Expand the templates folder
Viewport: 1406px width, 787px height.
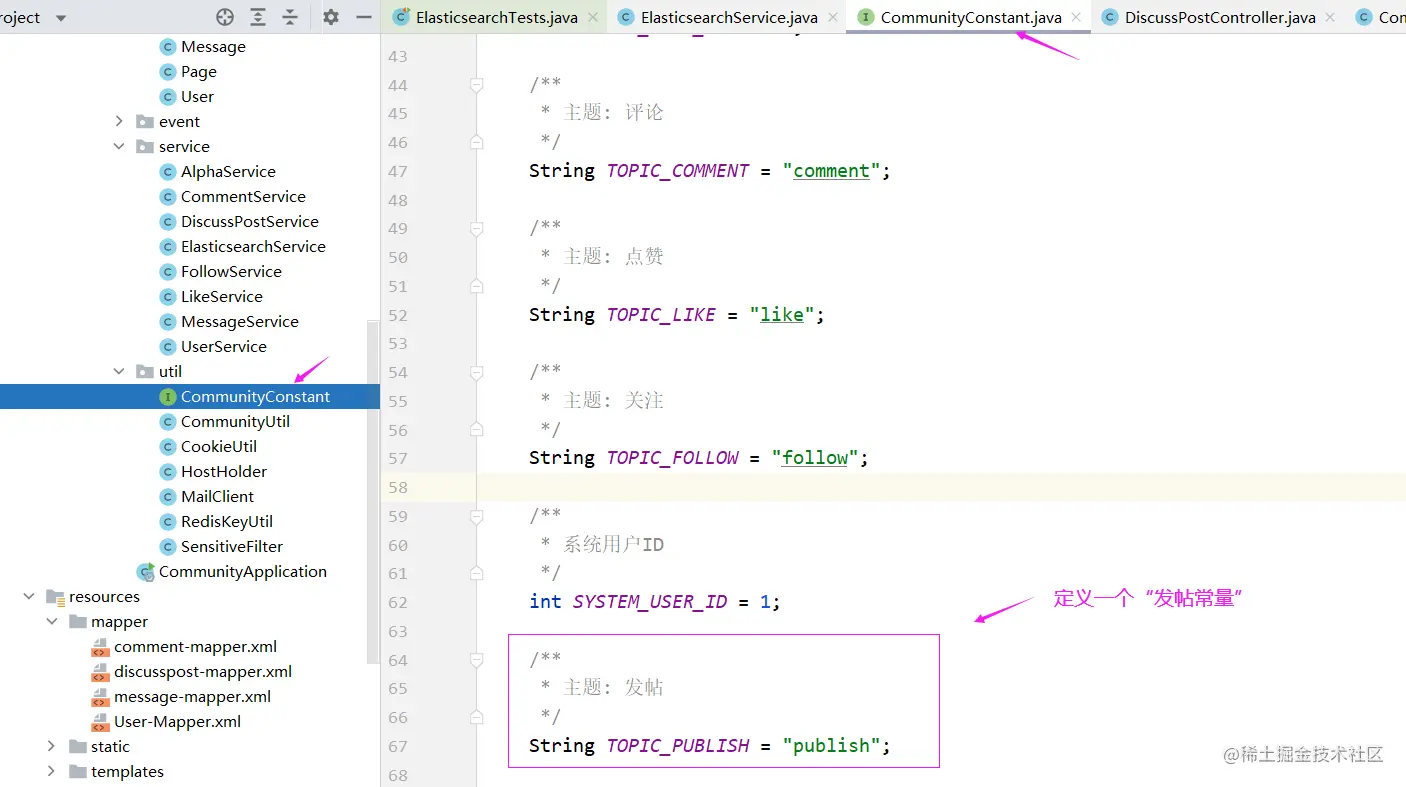pyautogui.click(x=51, y=771)
